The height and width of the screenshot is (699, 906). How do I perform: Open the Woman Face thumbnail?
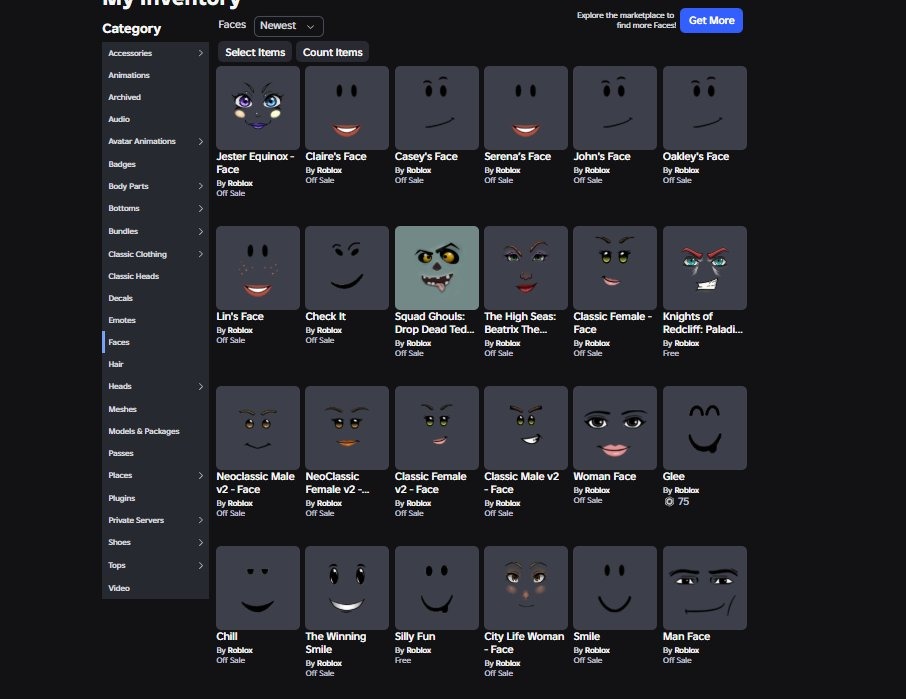click(615, 427)
